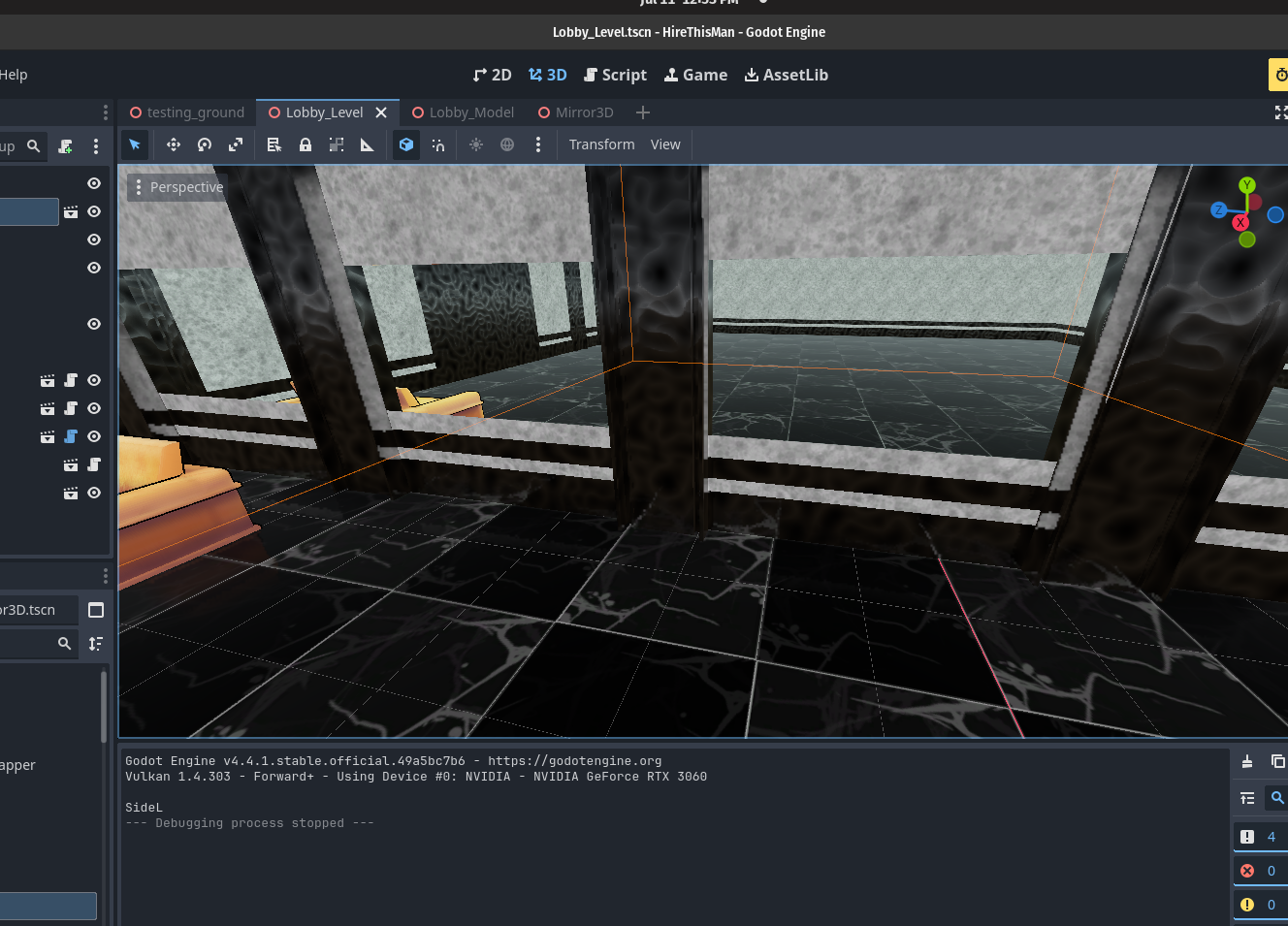Toggle Use Snap magnet button
The image size is (1288, 926).
coord(437,144)
